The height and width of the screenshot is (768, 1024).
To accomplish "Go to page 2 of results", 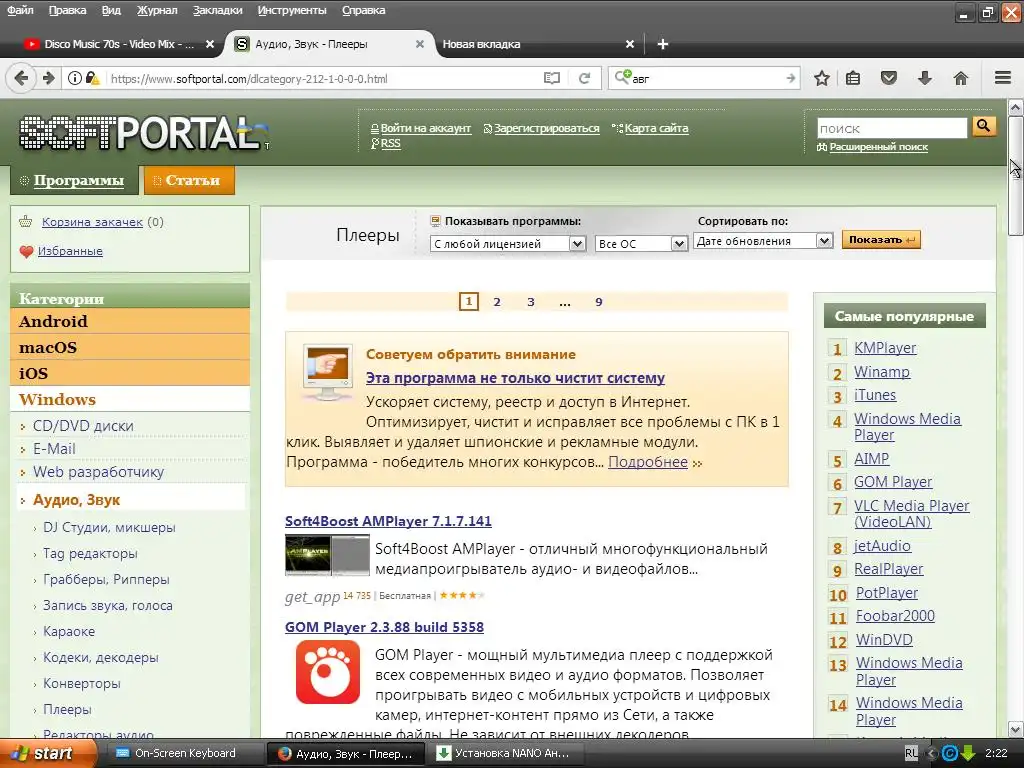I will tap(497, 302).
